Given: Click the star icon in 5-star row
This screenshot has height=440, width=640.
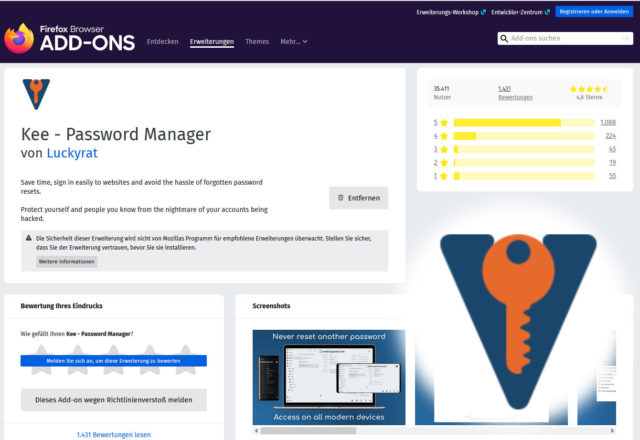Looking at the screenshot, I should coord(444,122).
